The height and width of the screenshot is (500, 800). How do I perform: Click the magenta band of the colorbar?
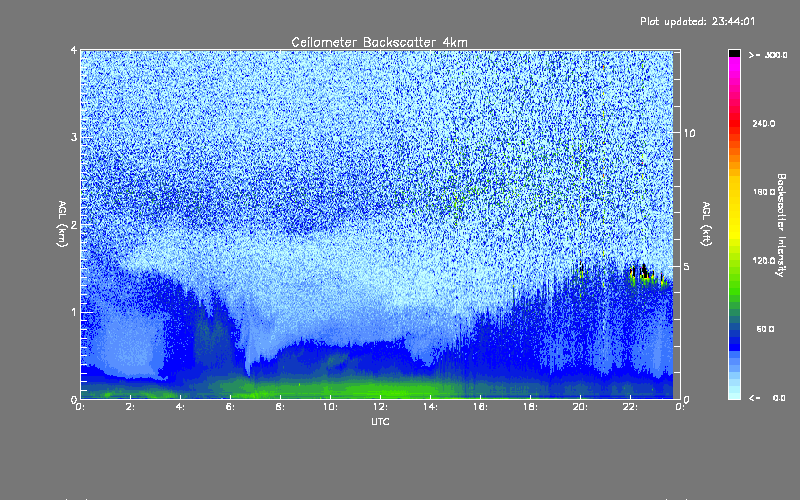(x=734, y=64)
